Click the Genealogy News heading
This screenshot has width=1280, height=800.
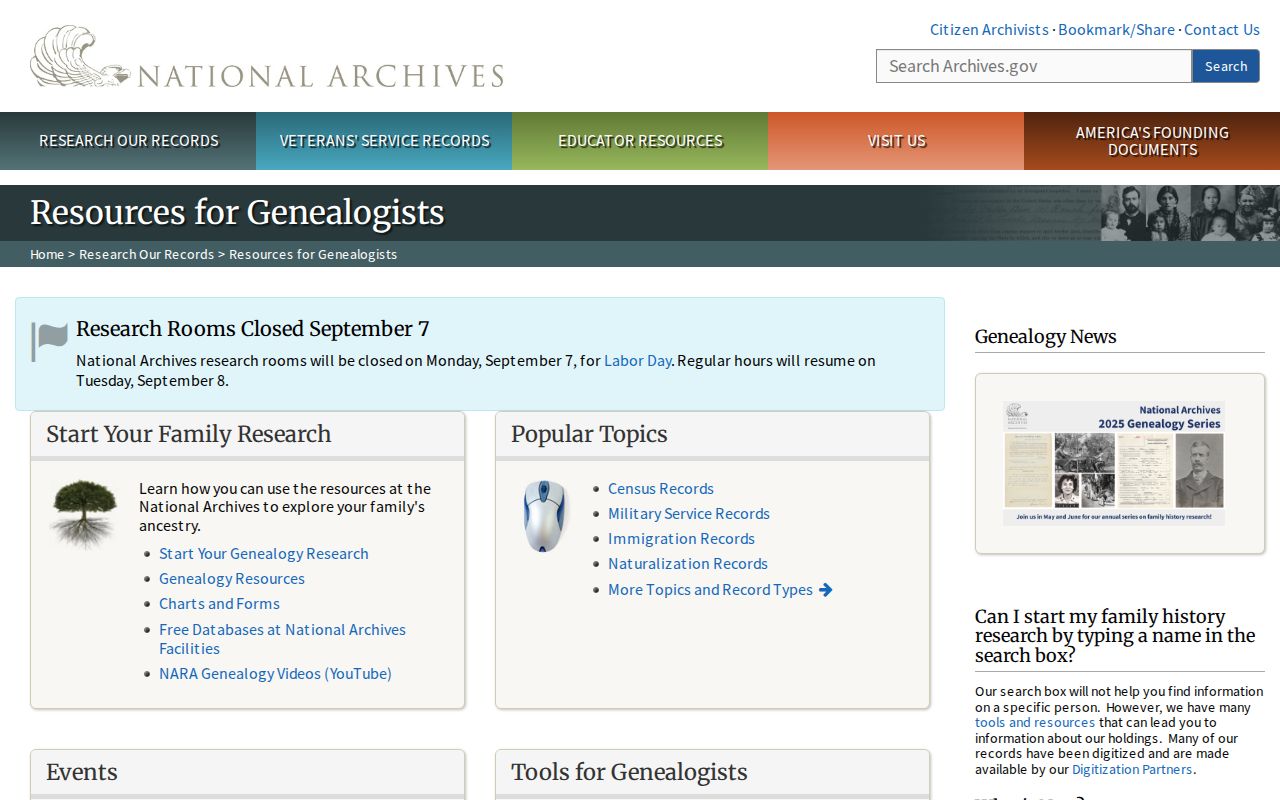[1046, 337]
